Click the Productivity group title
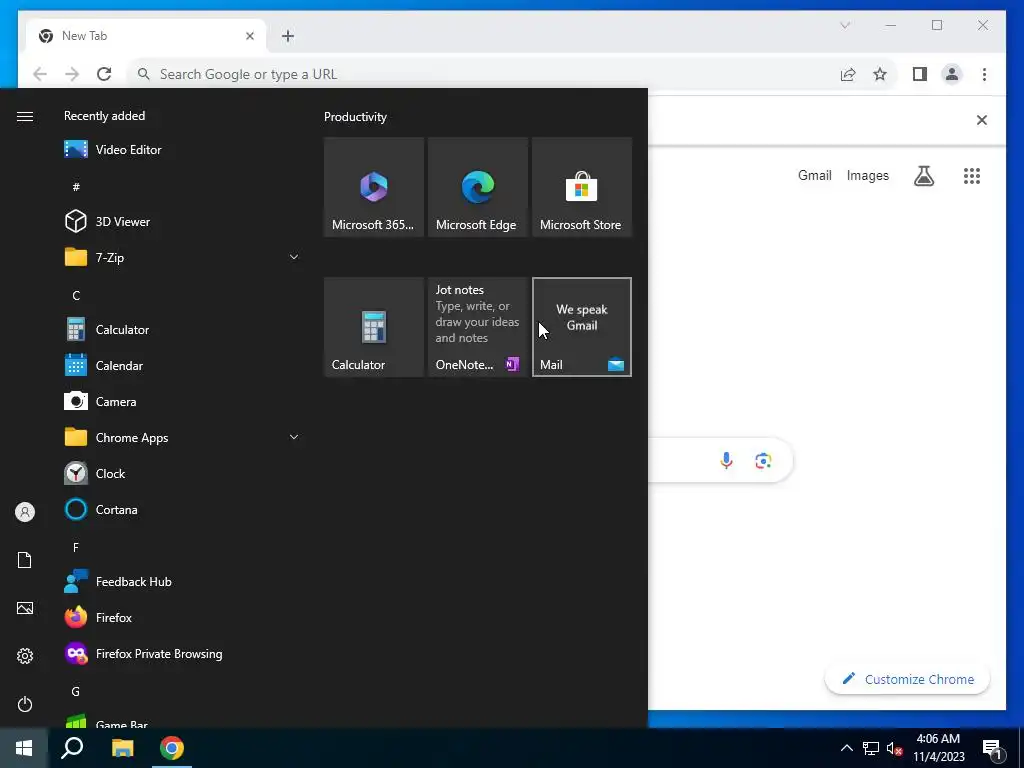Screen dimensions: 1024x768 pyautogui.click(x=355, y=117)
